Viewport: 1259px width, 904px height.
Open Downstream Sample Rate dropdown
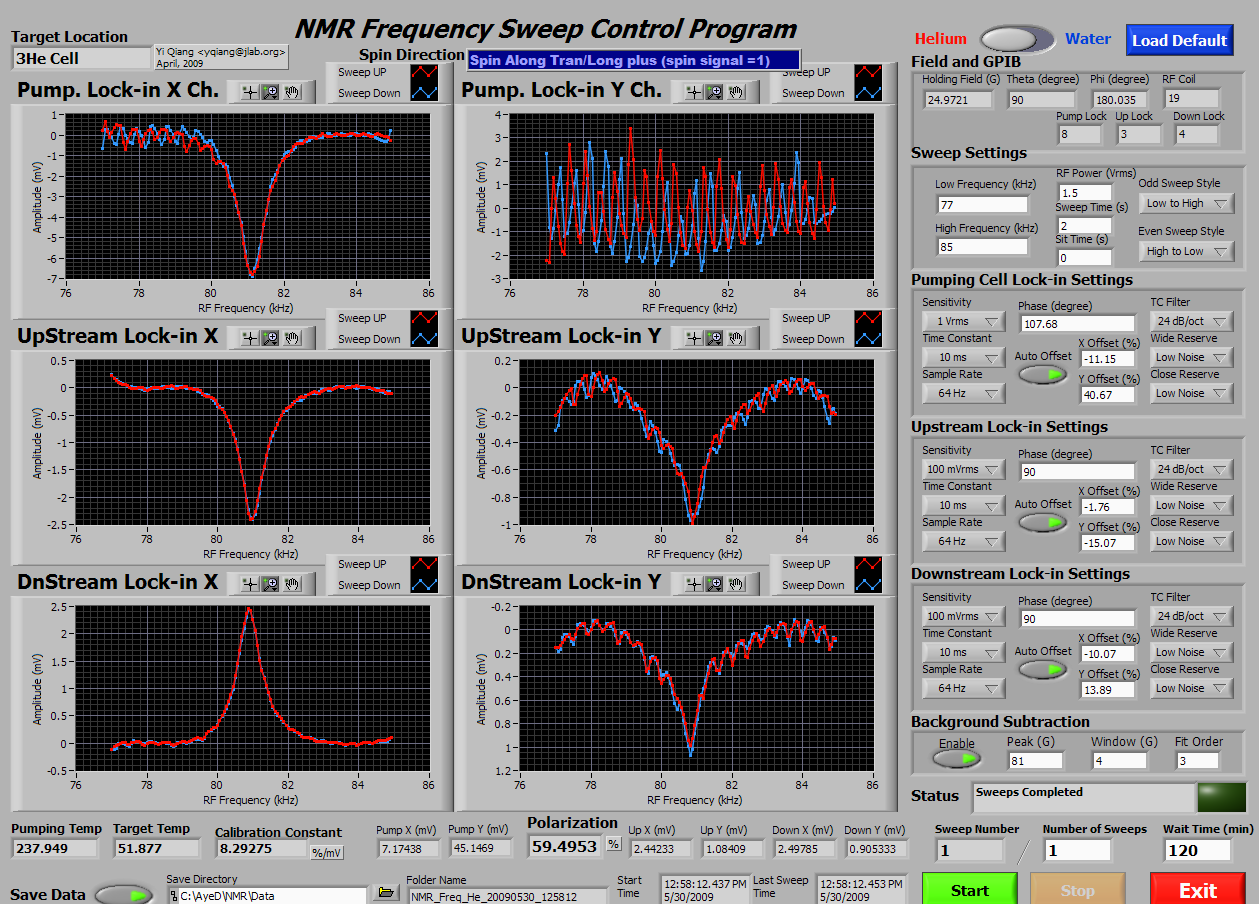tap(963, 688)
